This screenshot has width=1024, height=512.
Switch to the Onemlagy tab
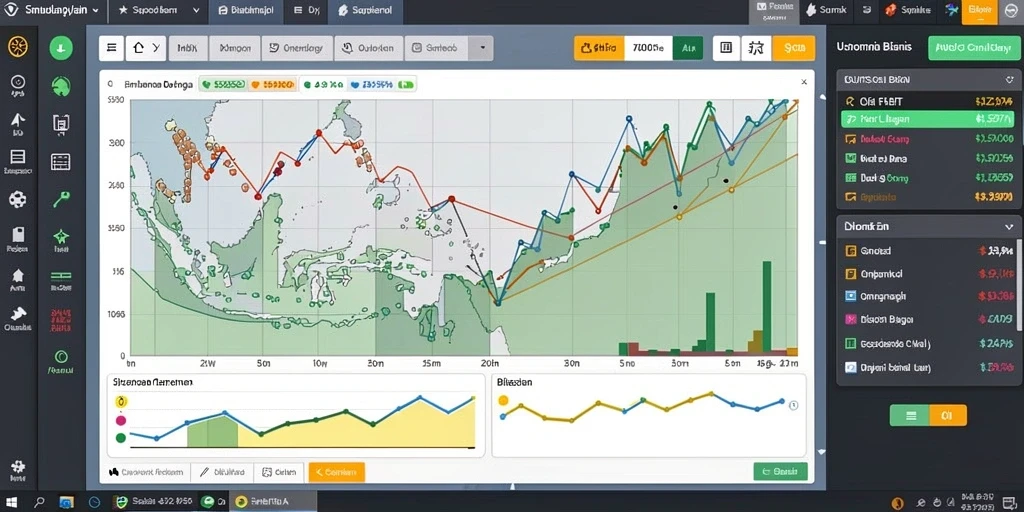(296, 48)
